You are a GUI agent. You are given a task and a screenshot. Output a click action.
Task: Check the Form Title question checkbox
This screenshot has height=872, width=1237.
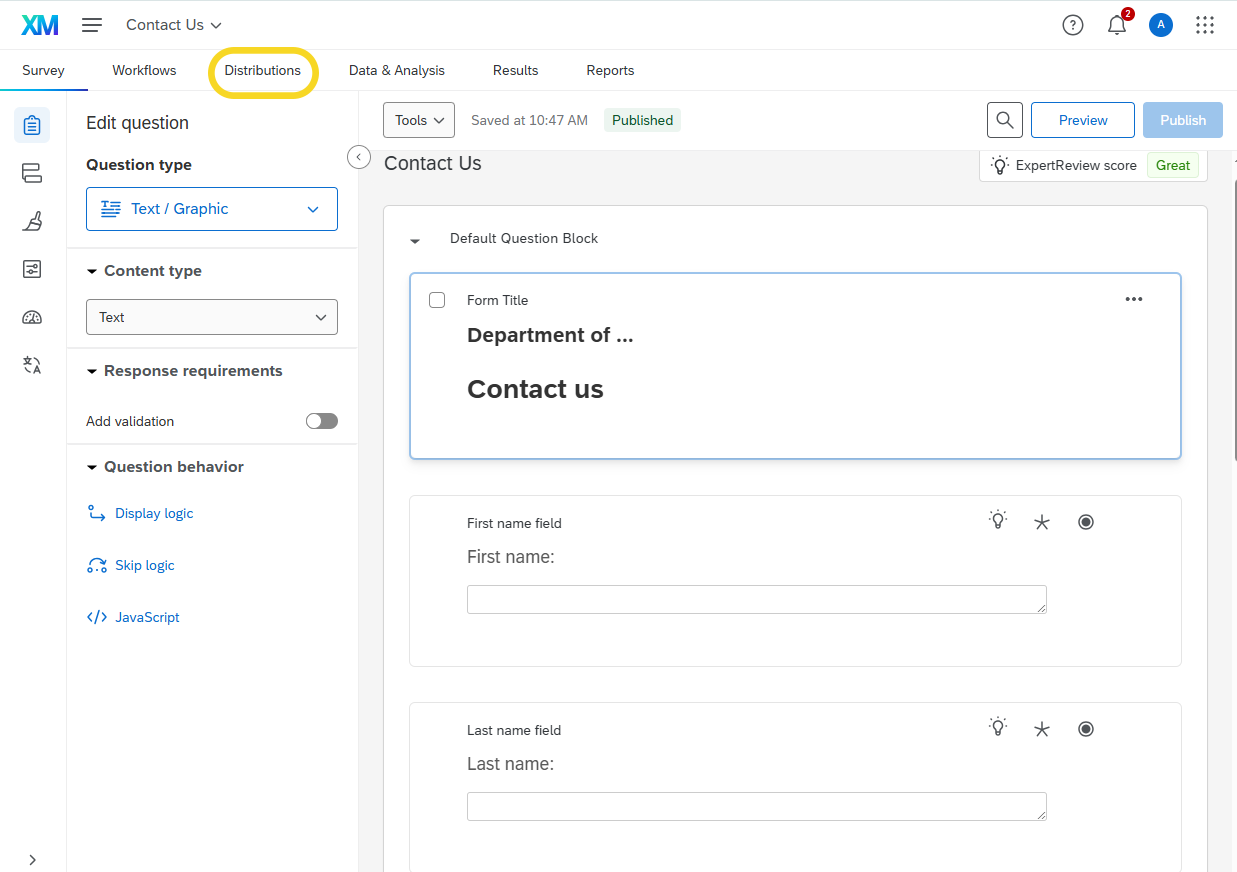coord(437,300)
